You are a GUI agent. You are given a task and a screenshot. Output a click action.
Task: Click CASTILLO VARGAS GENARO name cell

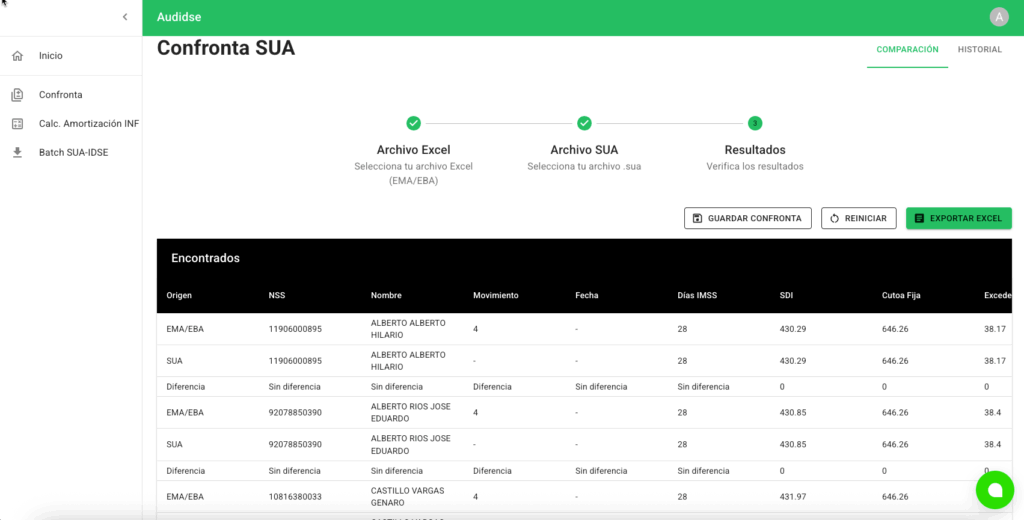(x=408, y=496)
